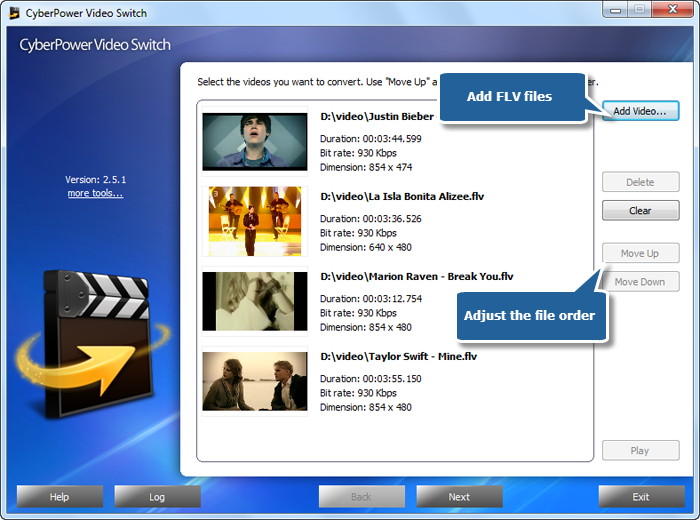Click the Version: 2.5.1 label
Image resolution: width=700 pixels, height=520 pixels.
pyautogui.click(x=96, y=179)
